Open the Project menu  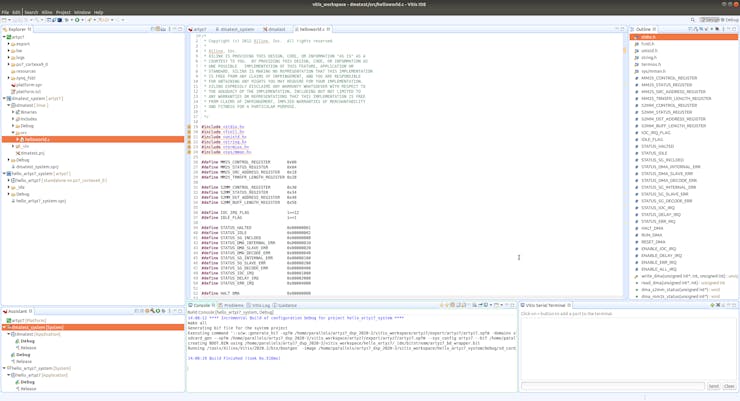pos(63,12)
